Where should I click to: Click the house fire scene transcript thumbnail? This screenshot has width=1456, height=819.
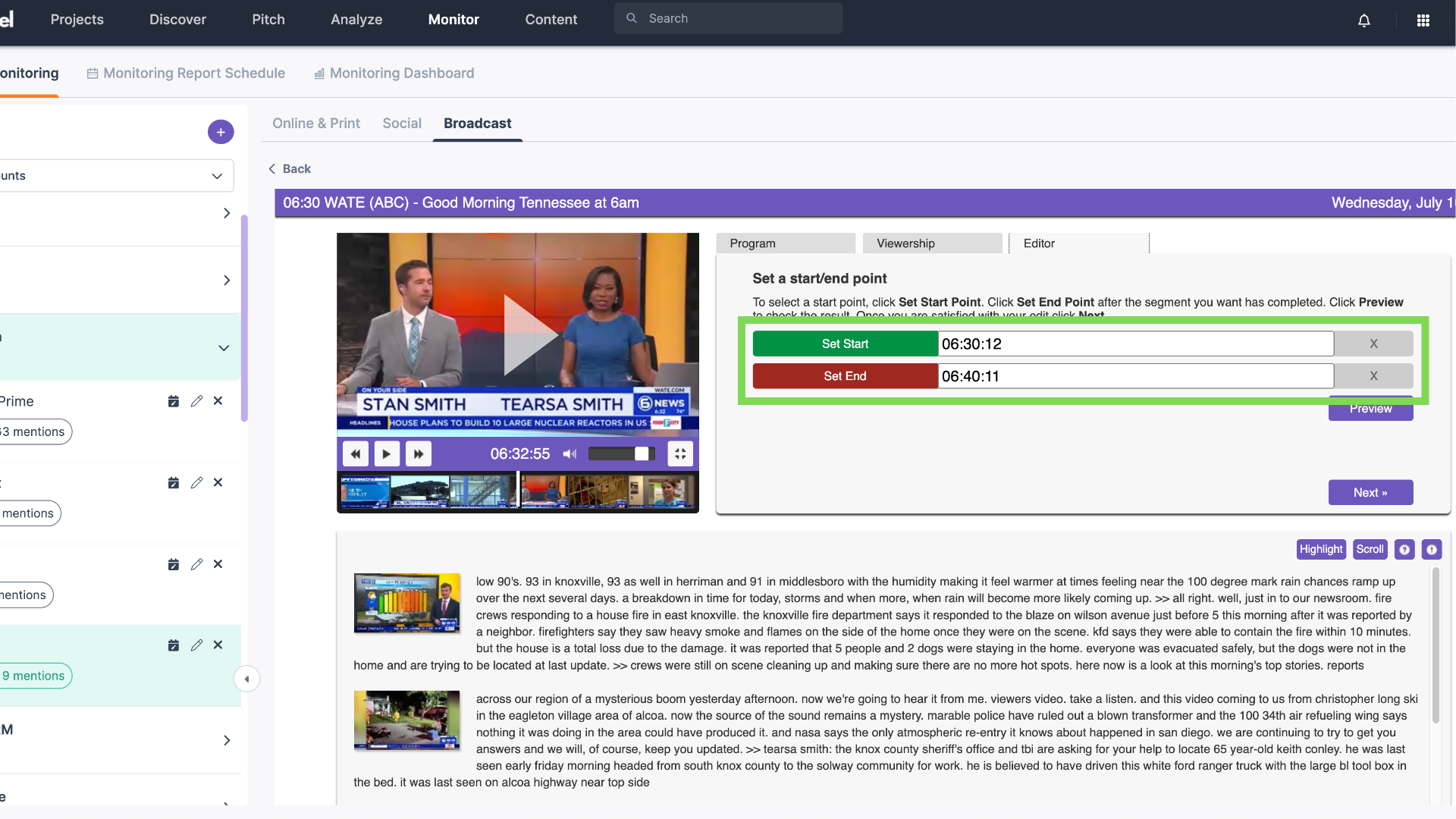[407, 720]
